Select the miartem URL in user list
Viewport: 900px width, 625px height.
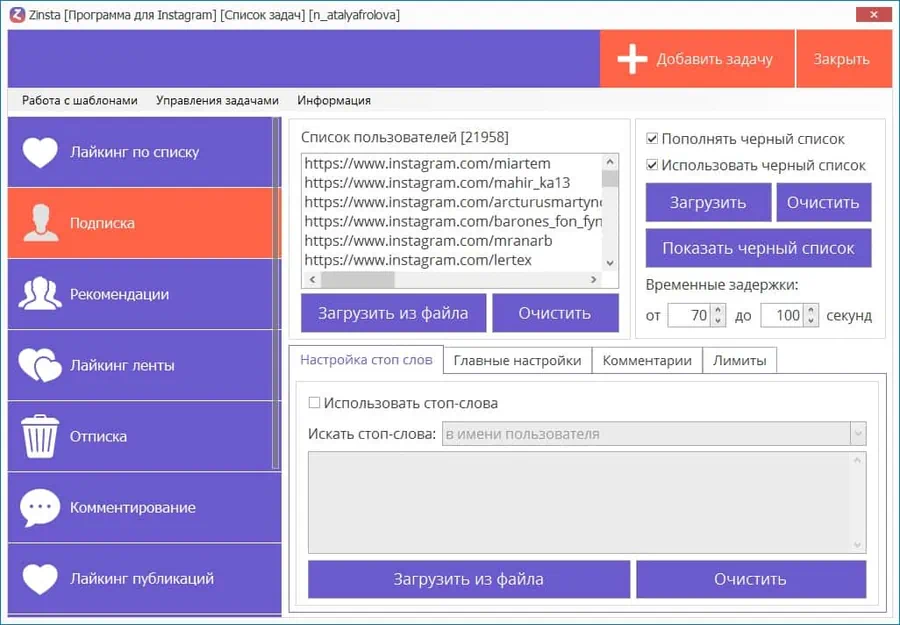(428, 164)
